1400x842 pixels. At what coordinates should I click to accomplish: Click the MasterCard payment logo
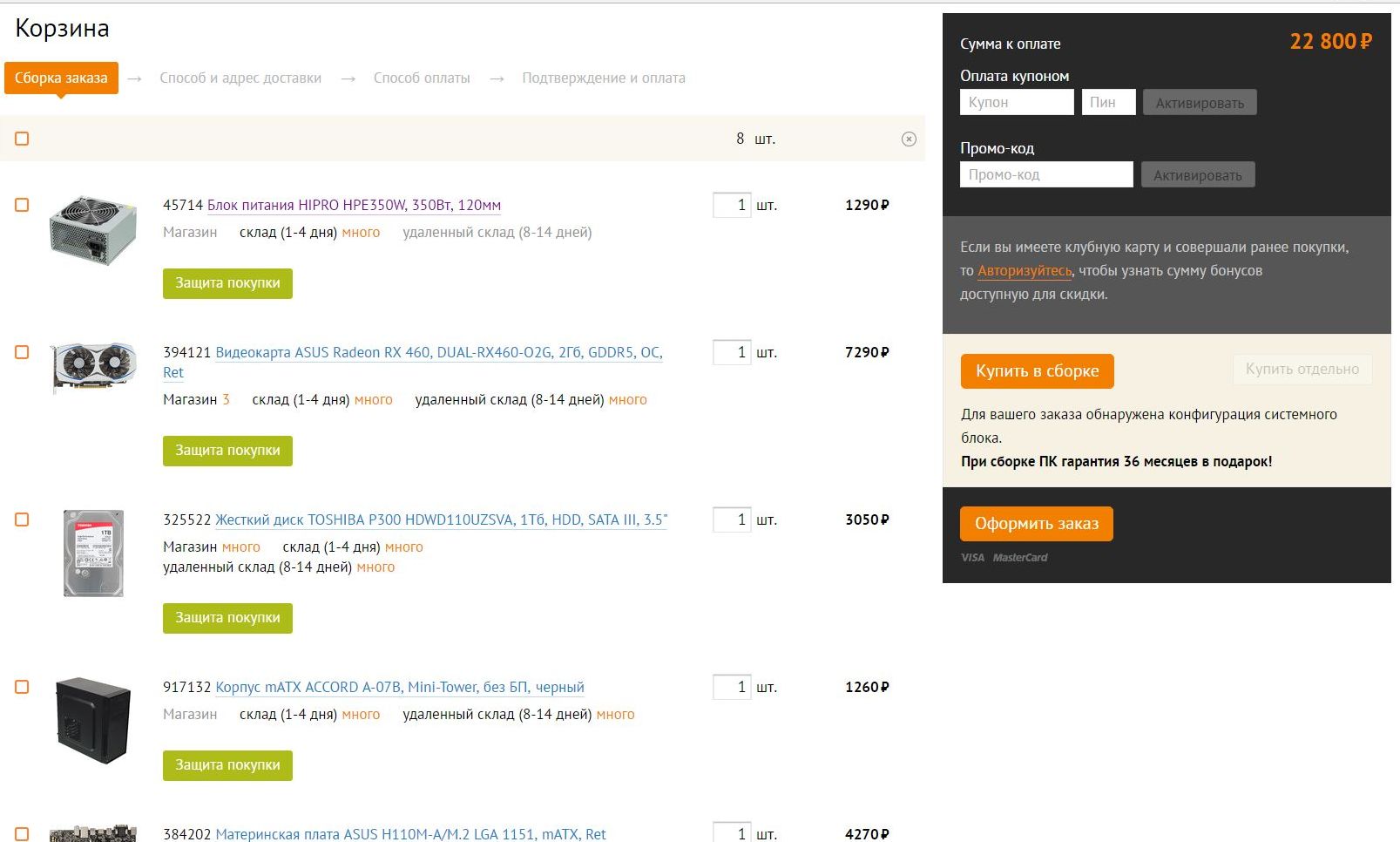pos(1020,558)
